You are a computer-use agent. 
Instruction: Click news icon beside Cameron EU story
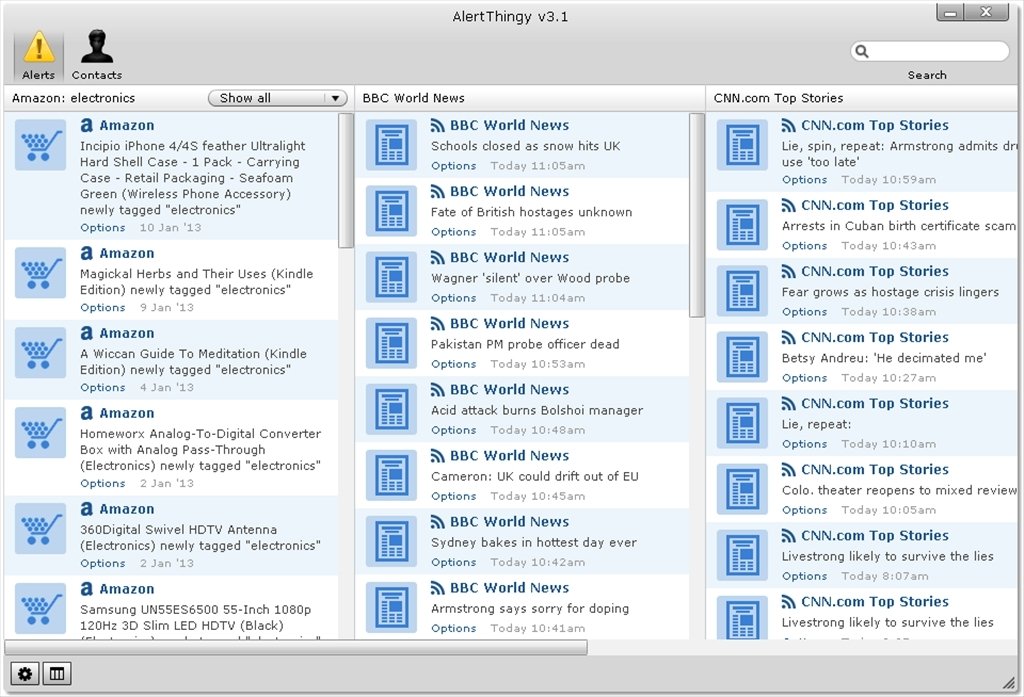click(x=391, y=474)
